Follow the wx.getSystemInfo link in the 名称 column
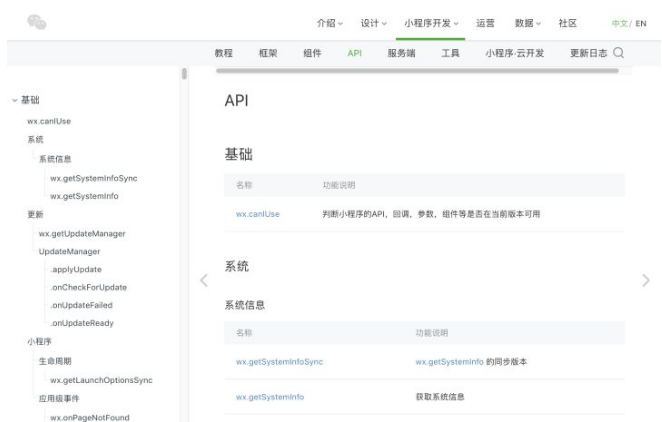Viewport: 662px width, 422px height. (x=270, y=397)
